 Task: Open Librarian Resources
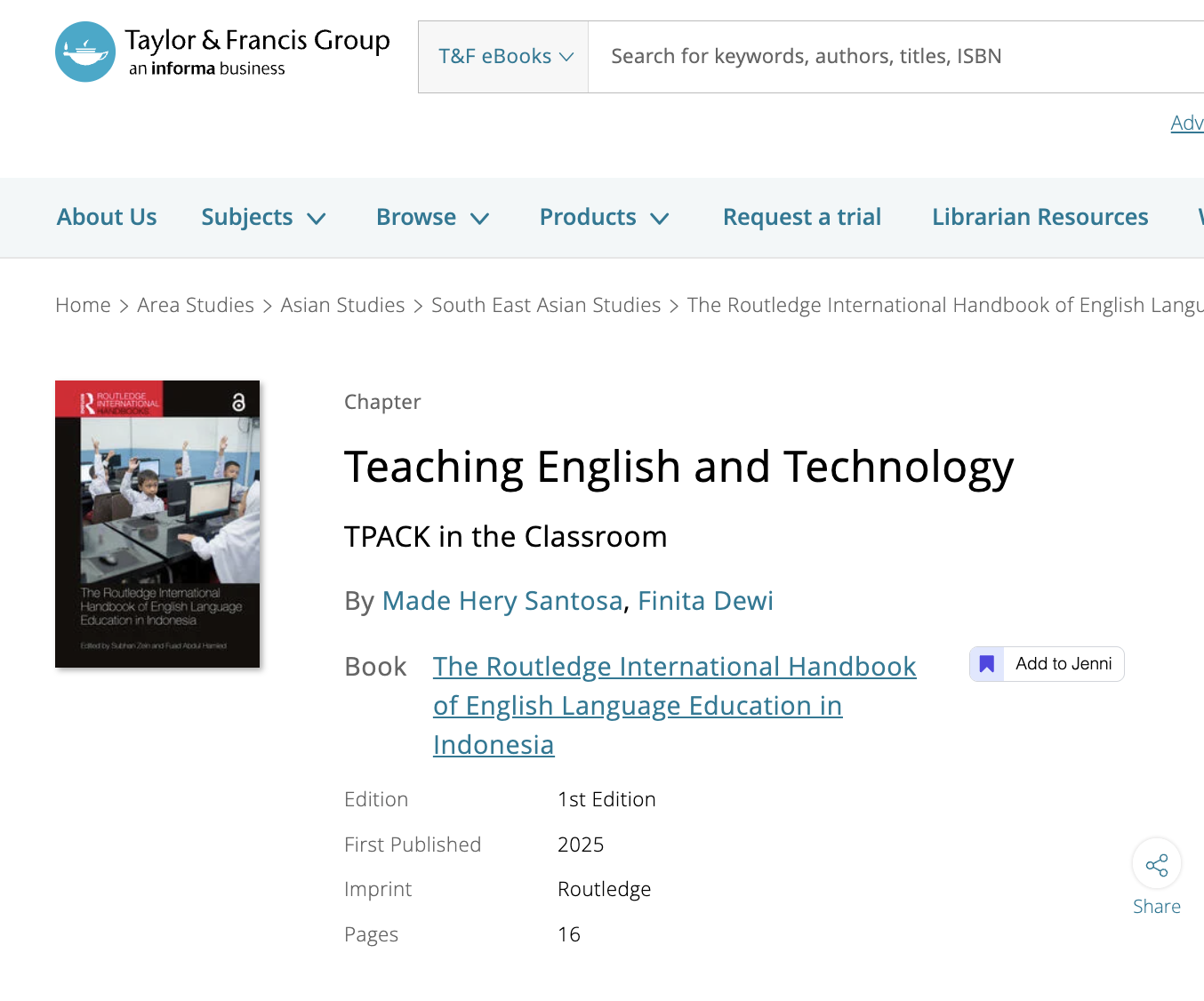click(x=1039, y=218)
